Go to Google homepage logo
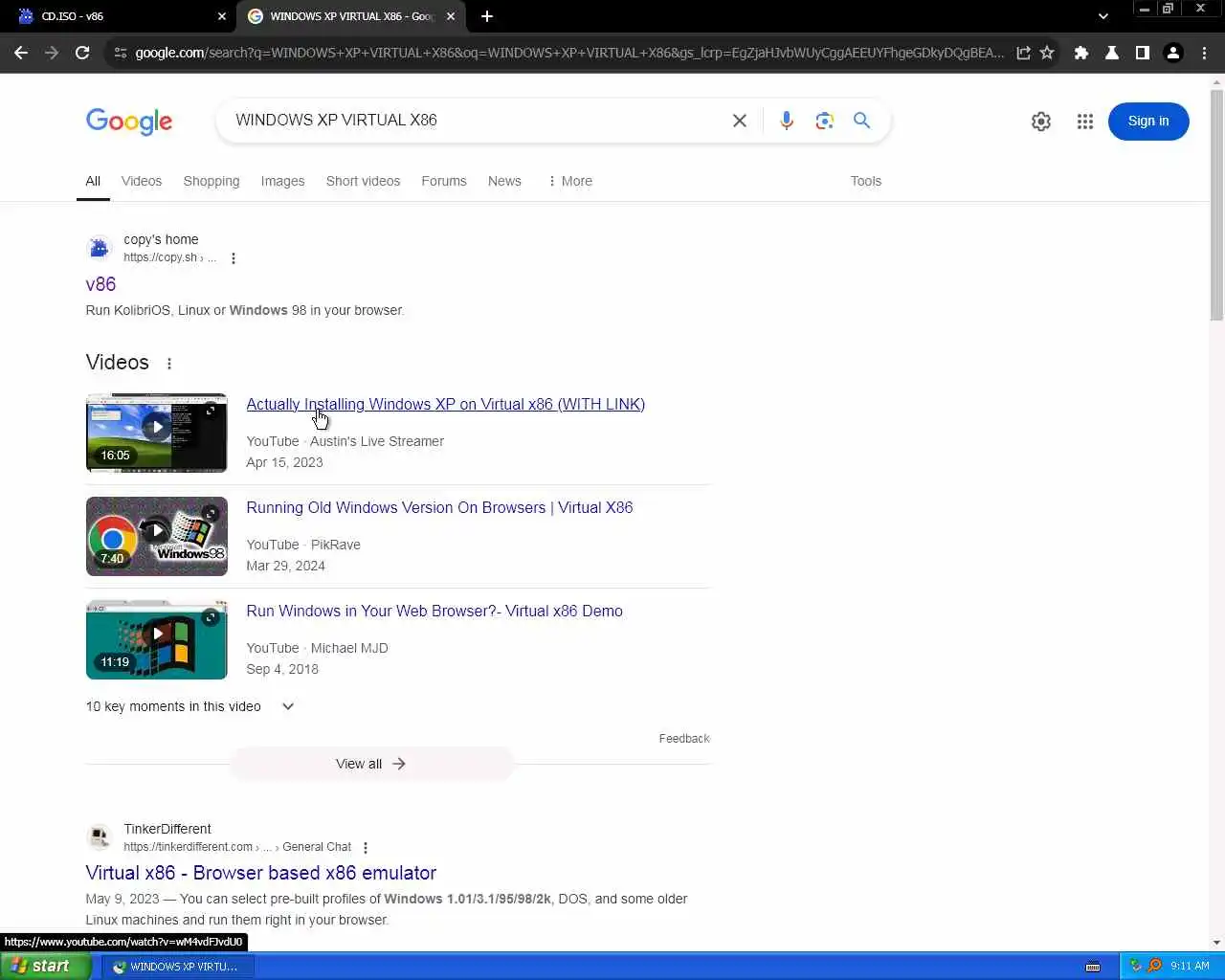 point(129,122)
